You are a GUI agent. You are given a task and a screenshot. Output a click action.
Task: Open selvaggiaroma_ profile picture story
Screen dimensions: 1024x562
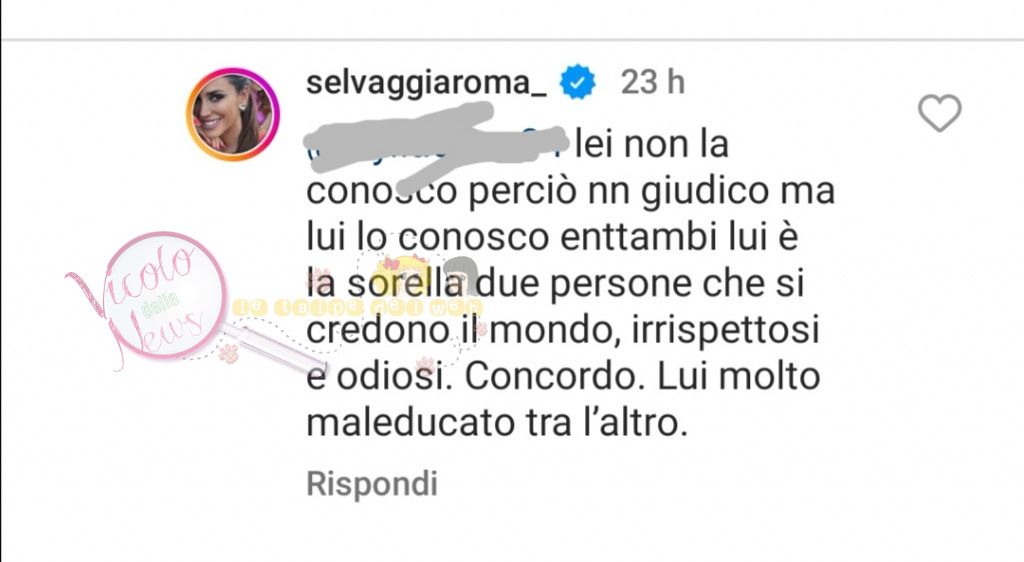click(x=232, y=114)
